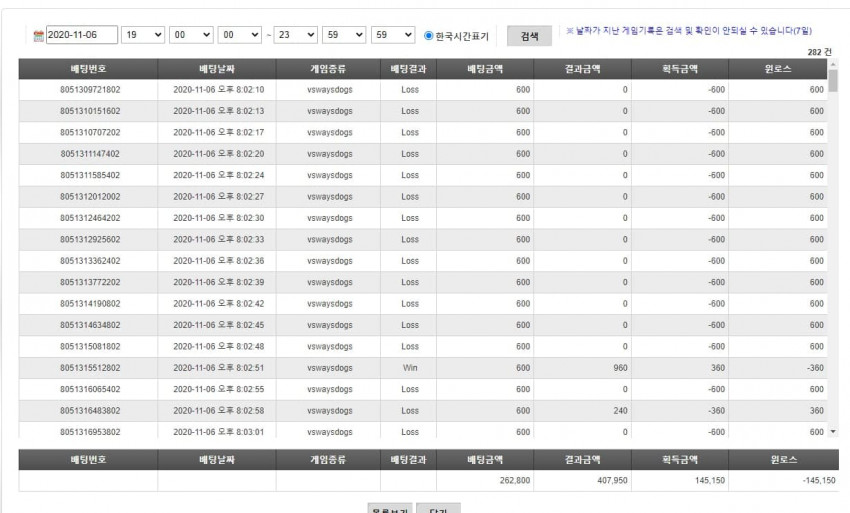Viewport: 850px width, 513px height.
Task: Click the 282 건 record count
Action: (x=819, y=52)
